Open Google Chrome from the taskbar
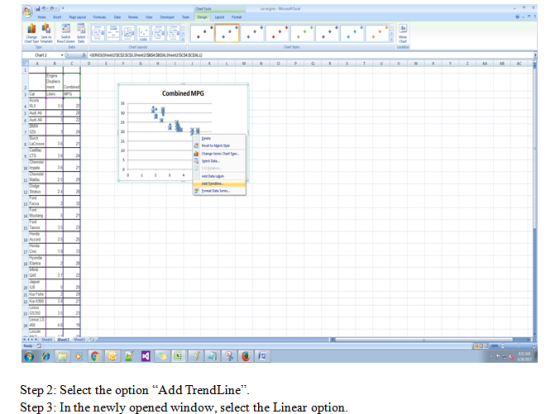This screenshot has width=560, height=414. coord(95,356)
